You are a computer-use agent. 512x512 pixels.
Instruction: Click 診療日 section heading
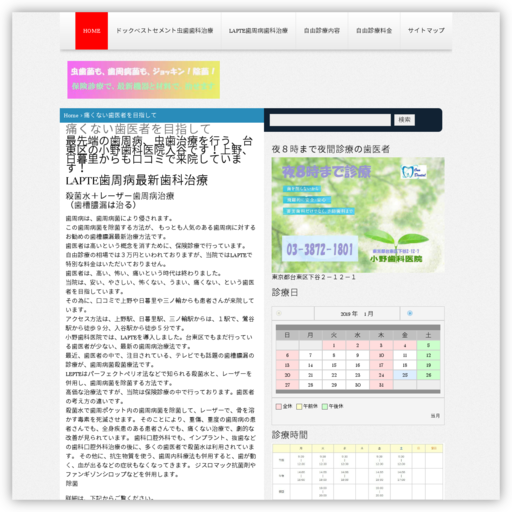285,293
